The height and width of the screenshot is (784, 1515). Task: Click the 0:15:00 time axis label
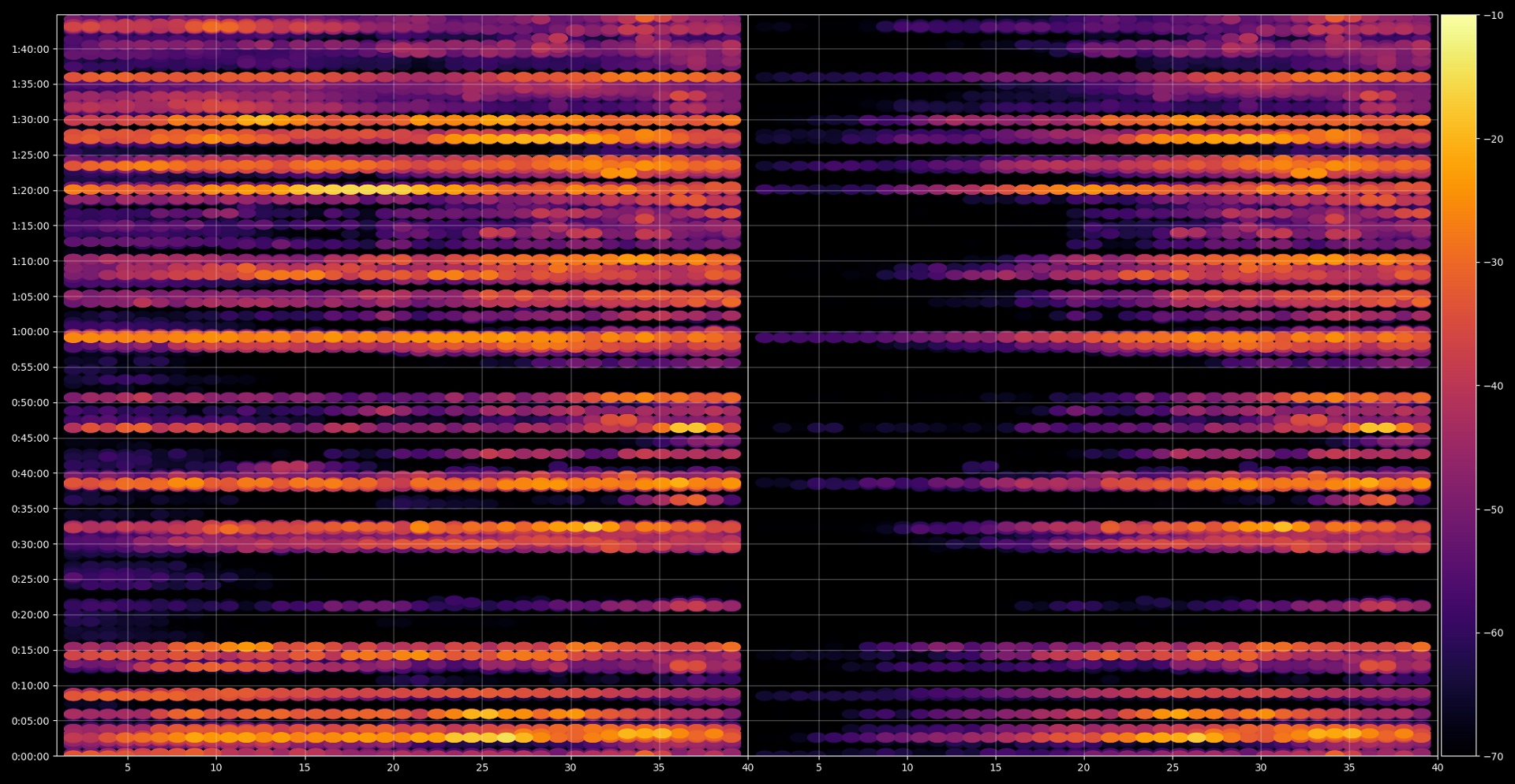click(x=30, y=650)
